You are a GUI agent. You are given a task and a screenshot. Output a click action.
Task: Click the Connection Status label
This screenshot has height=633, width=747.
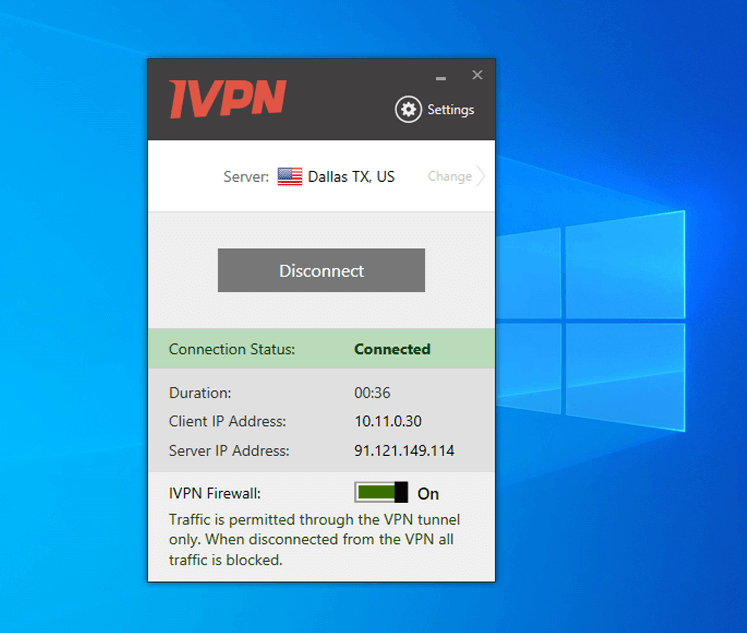[x=232, y=349]
